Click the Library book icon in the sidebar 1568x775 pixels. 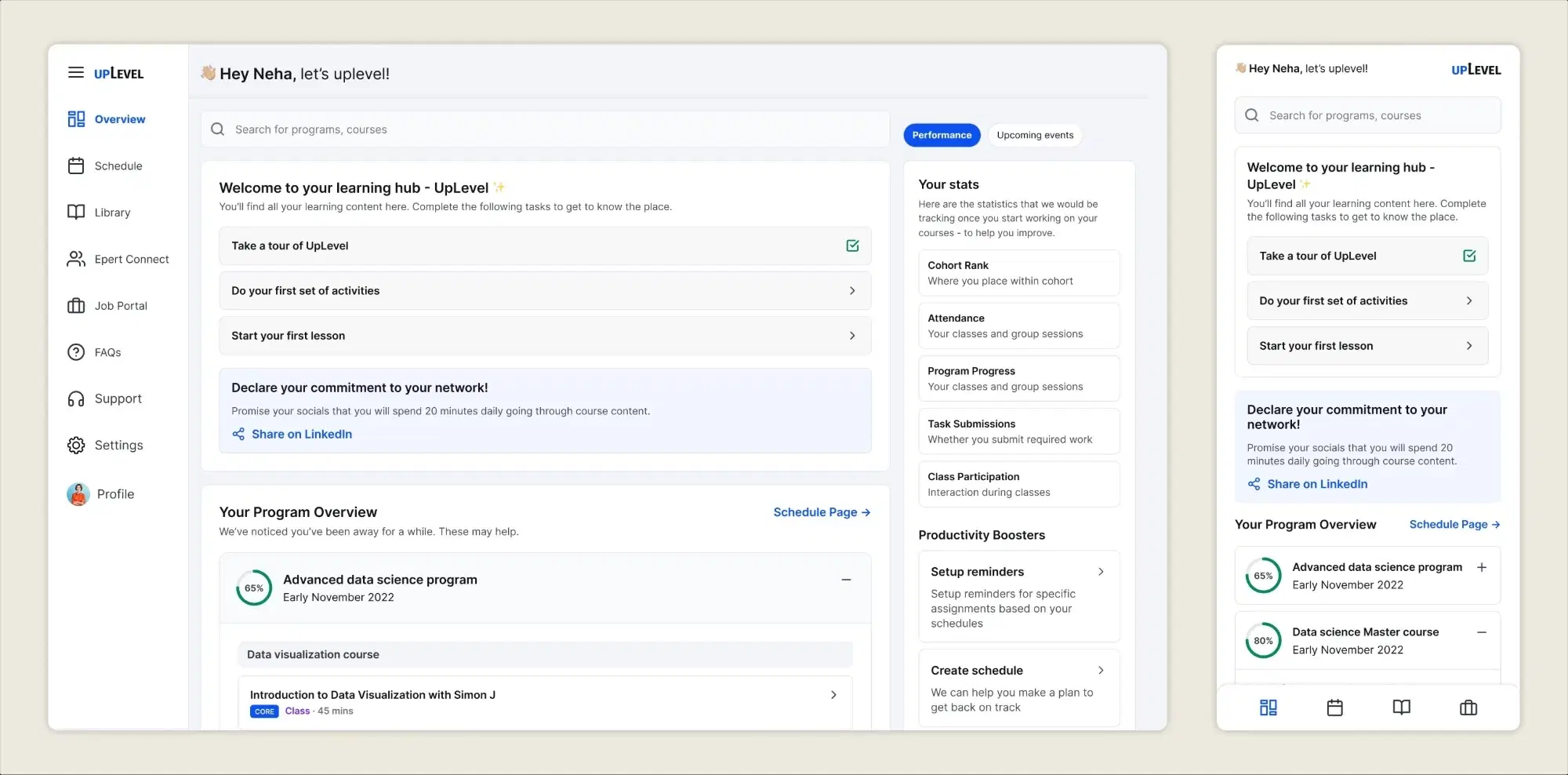pyautogui.click(x=76, y=212)
